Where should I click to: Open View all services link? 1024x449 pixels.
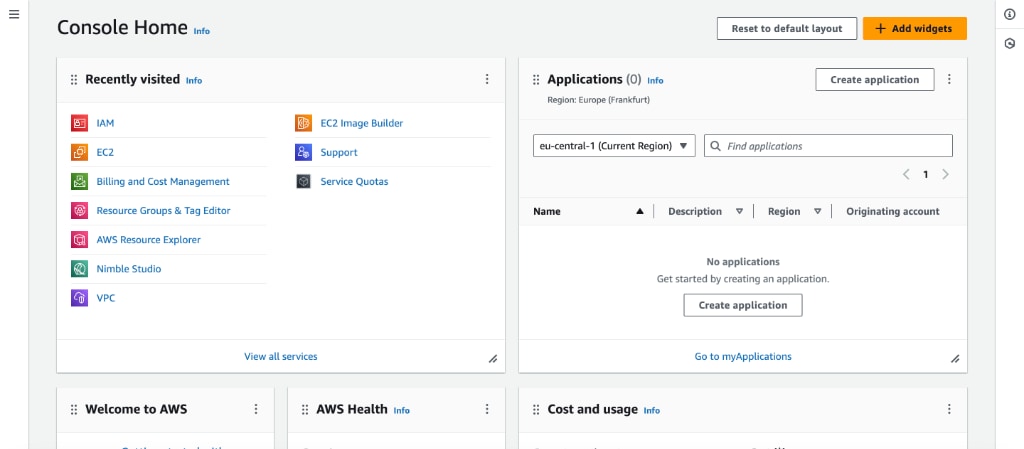pyautogui.click(x=281, y=356)
